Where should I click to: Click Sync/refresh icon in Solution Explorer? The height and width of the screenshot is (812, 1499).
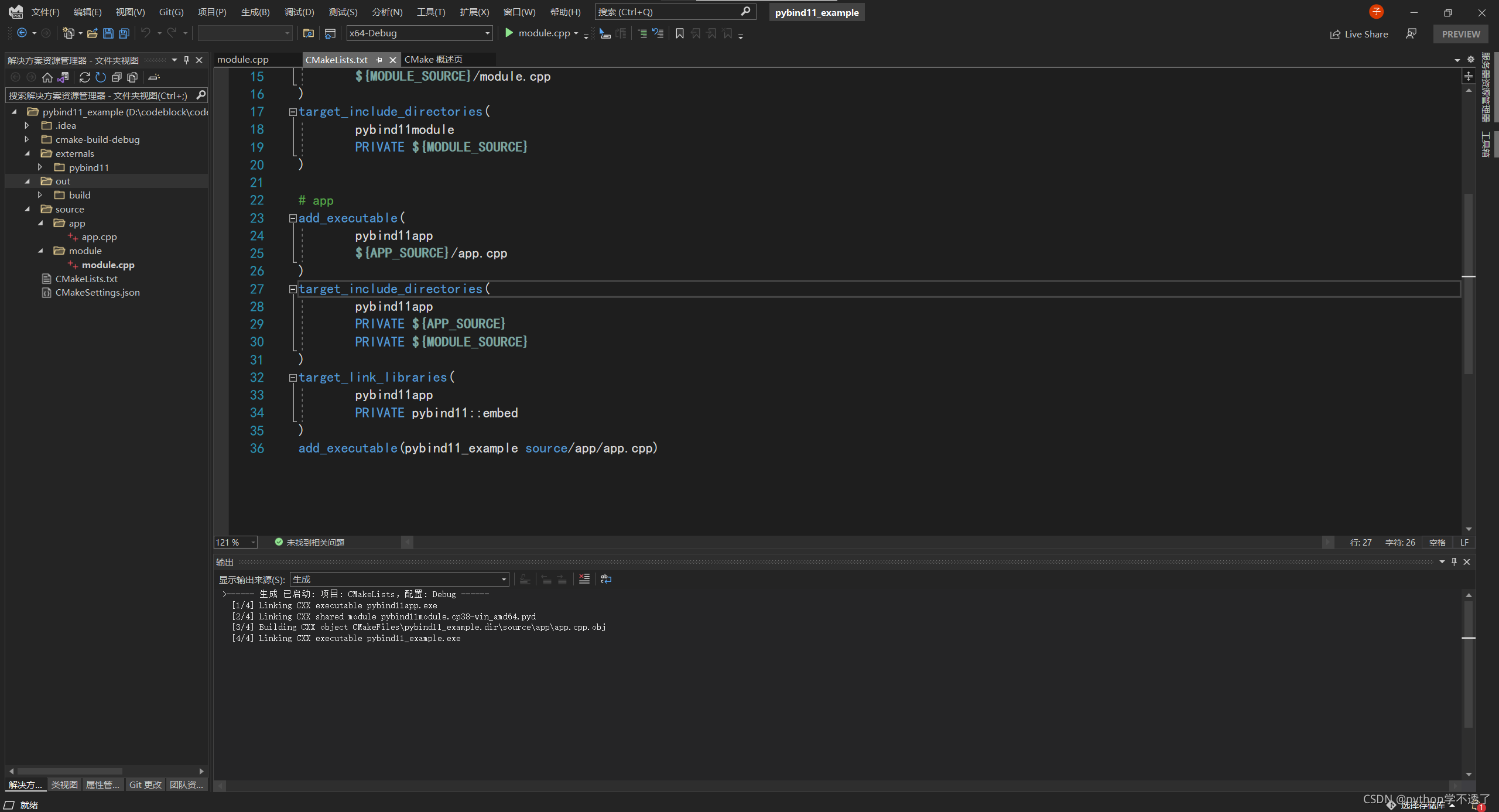click(x=85, y=77)
